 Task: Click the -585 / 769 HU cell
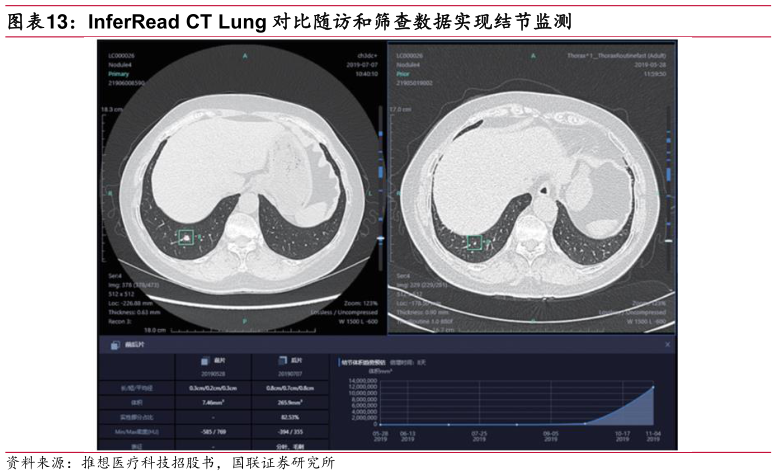click(x=213, y=432)
